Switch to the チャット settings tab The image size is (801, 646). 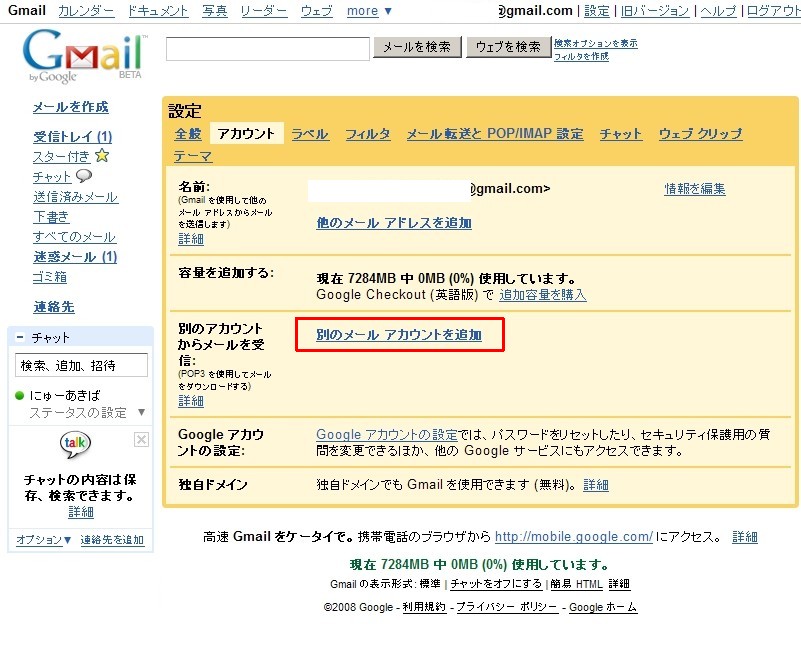(x=620, y=134)
